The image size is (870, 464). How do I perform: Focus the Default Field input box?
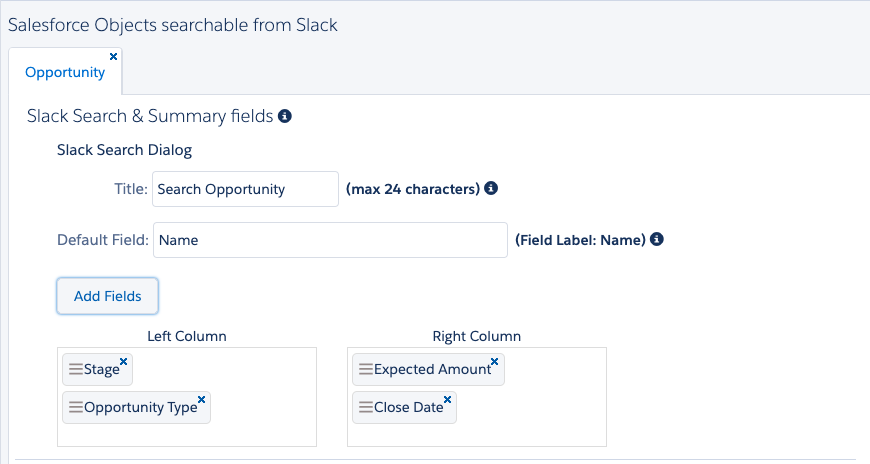[x=330, y=240]
